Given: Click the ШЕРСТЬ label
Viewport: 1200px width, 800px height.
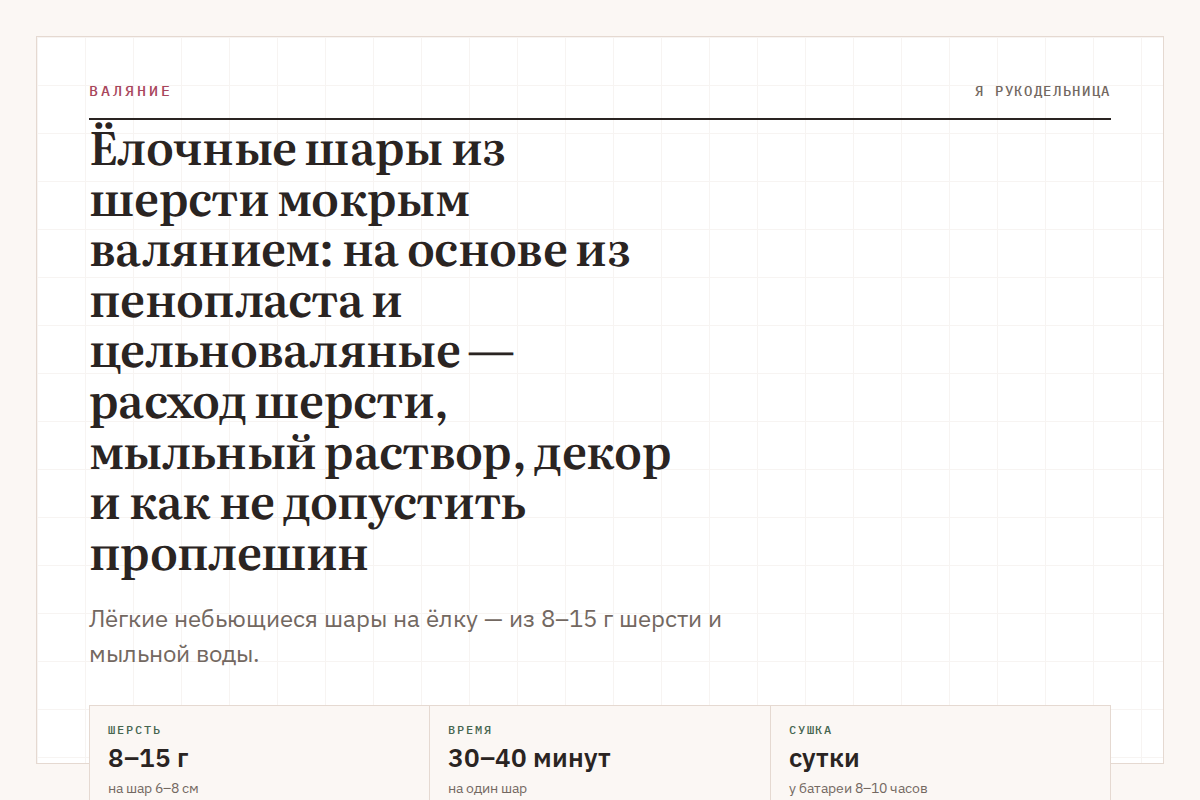Looking at the screenshot, I should click(134, 730).
